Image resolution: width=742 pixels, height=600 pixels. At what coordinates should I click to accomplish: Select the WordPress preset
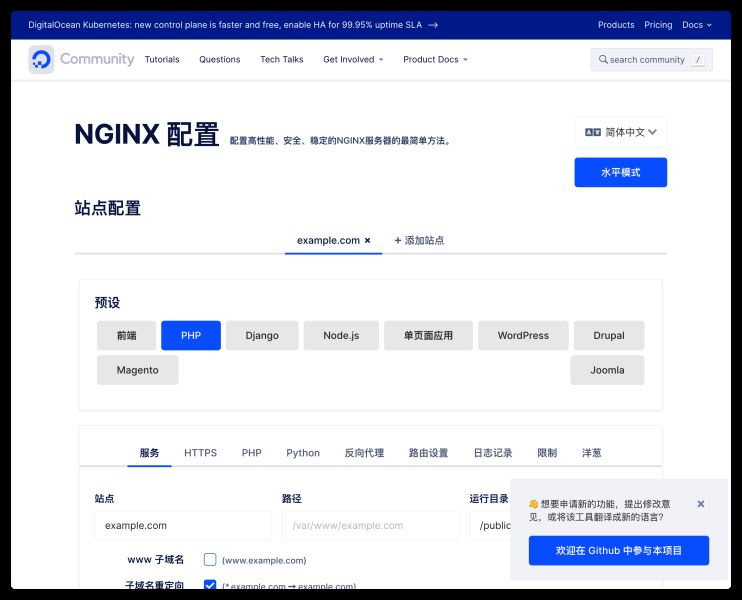tap(523, 335)
